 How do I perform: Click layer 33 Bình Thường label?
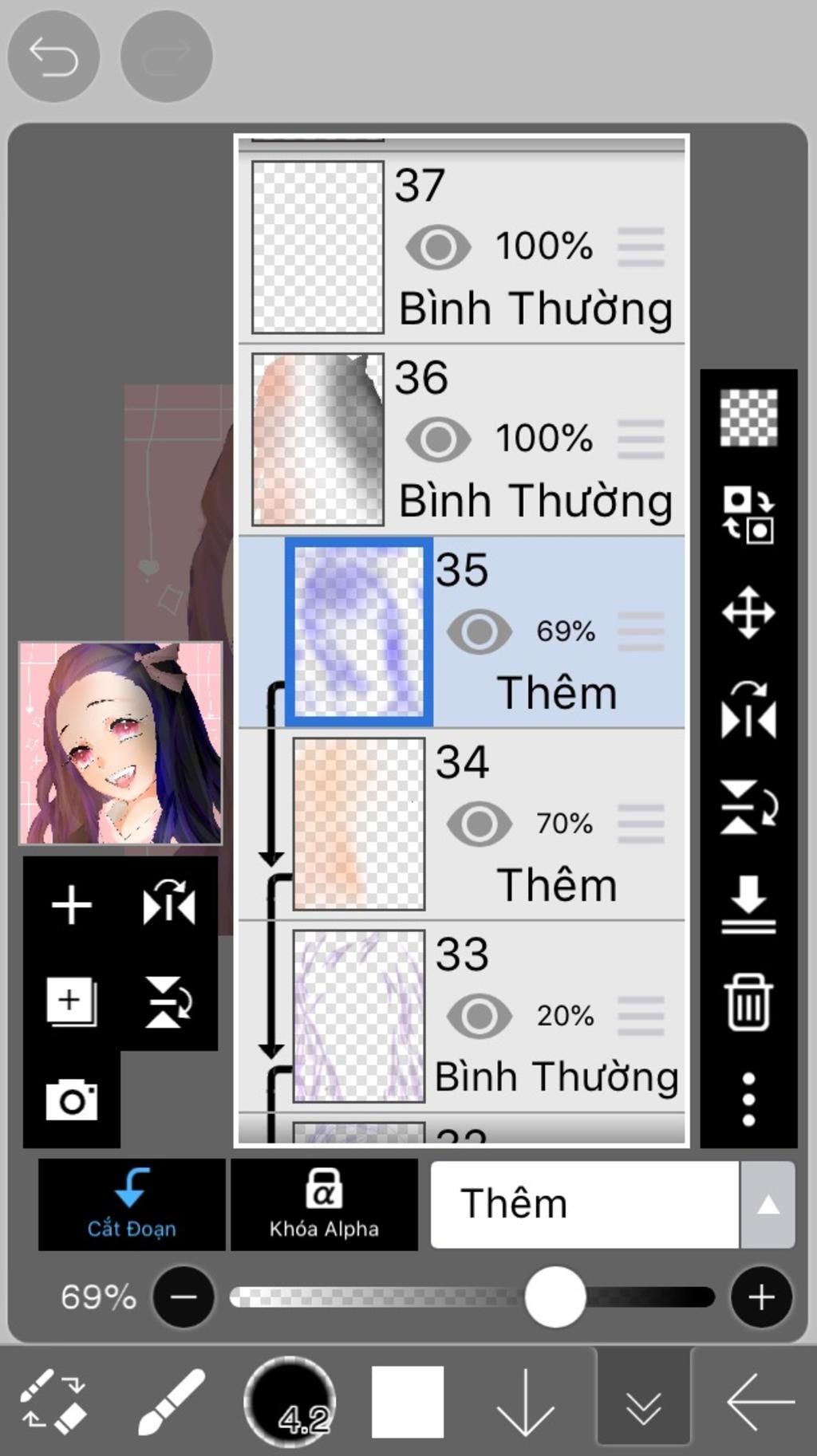click(557, 1077)
